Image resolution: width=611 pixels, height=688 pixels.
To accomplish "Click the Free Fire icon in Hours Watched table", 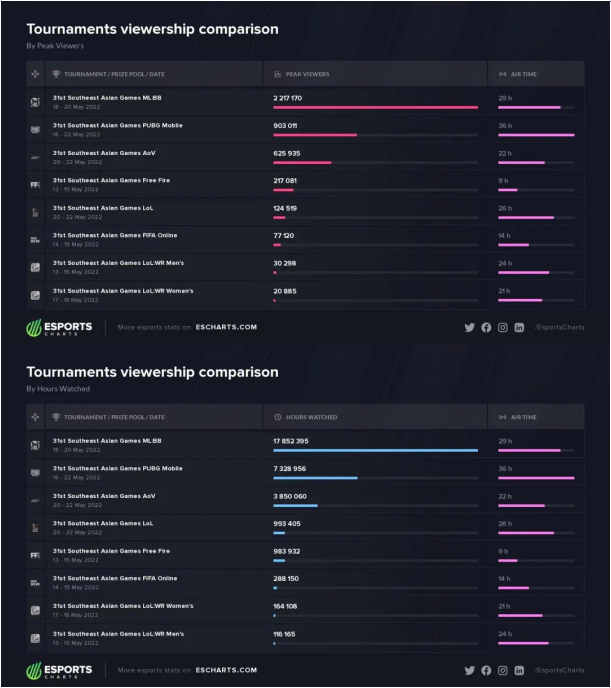I will pyautogui.click(x=35, y=555).
